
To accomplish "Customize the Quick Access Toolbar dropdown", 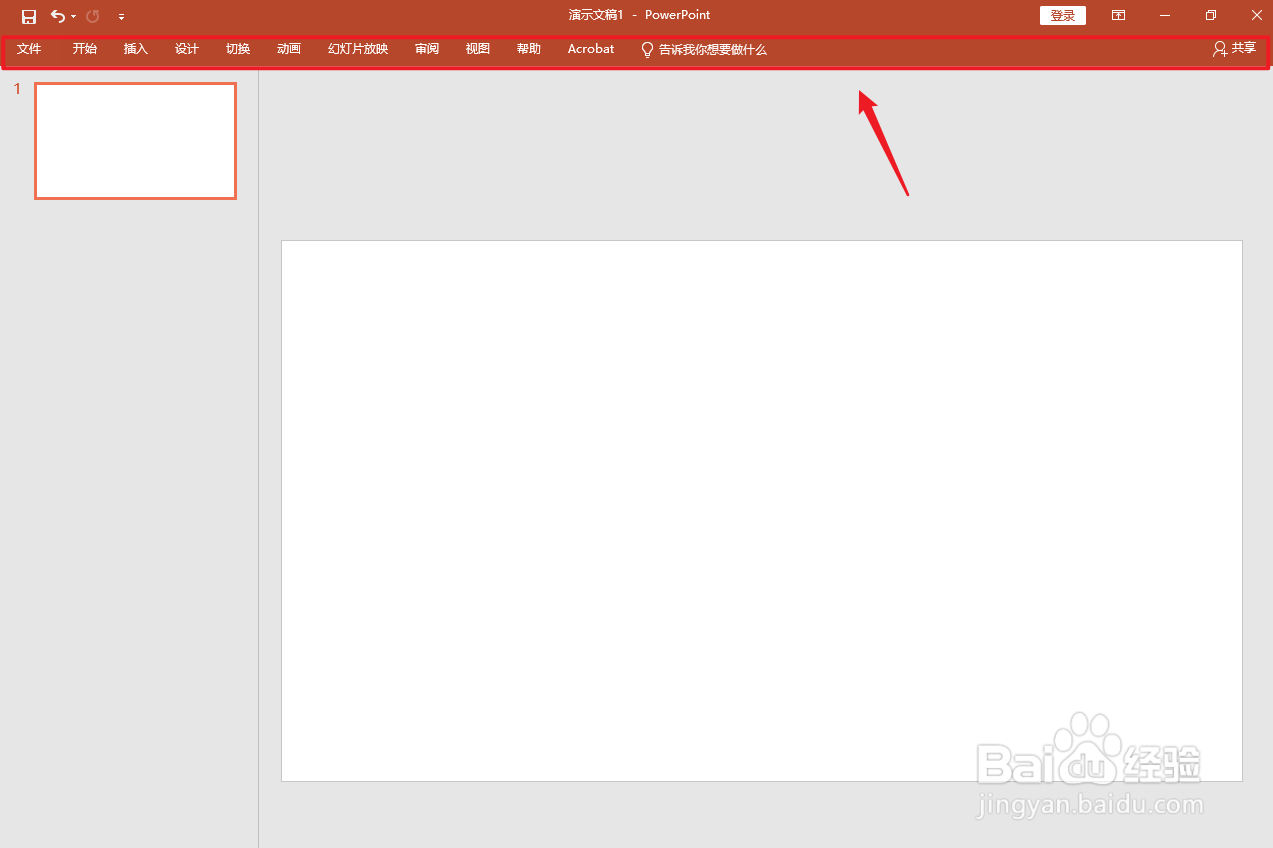I will (121, 17).
